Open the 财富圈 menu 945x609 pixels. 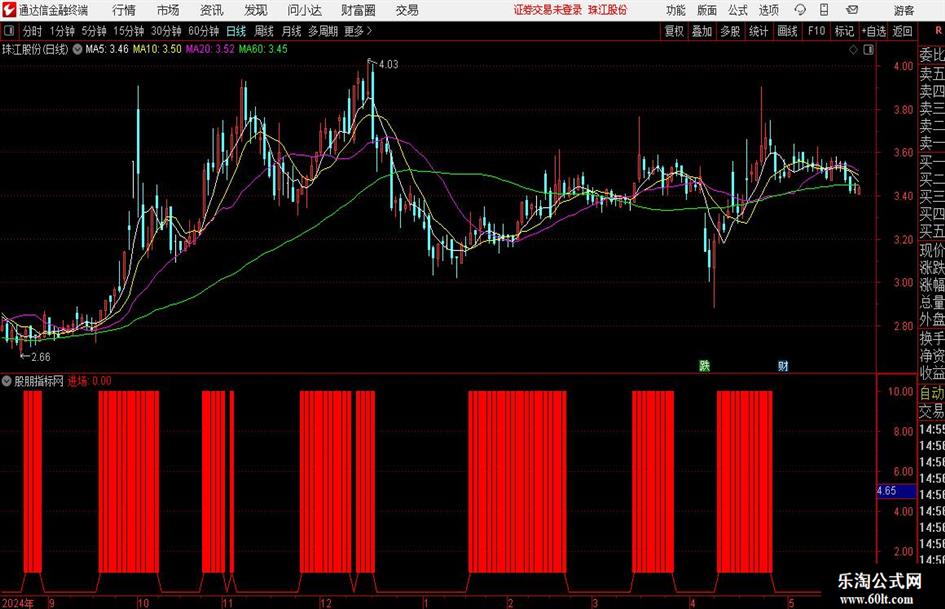tap(358, 10)
